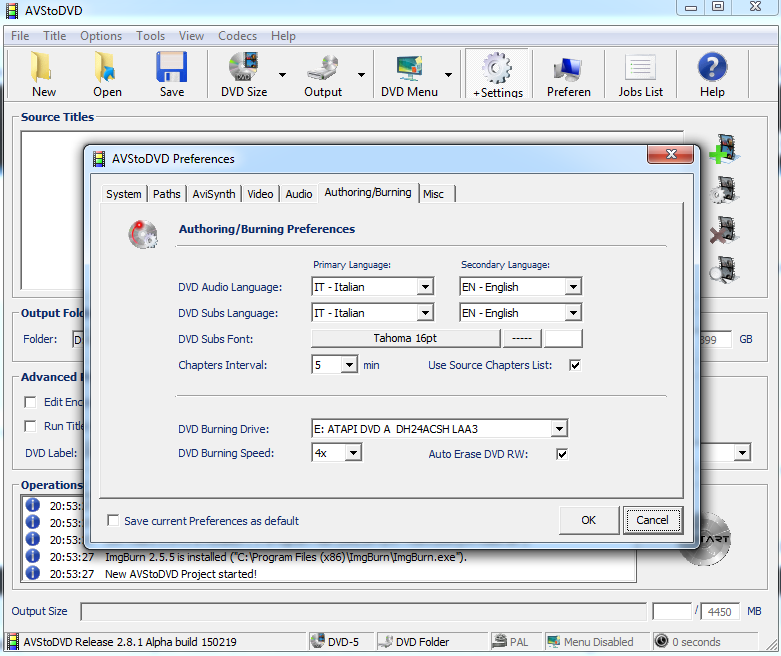This screenshot has width=781, height=656.
Task: Open the Codecs menu
Action: [x=237, y=36]
